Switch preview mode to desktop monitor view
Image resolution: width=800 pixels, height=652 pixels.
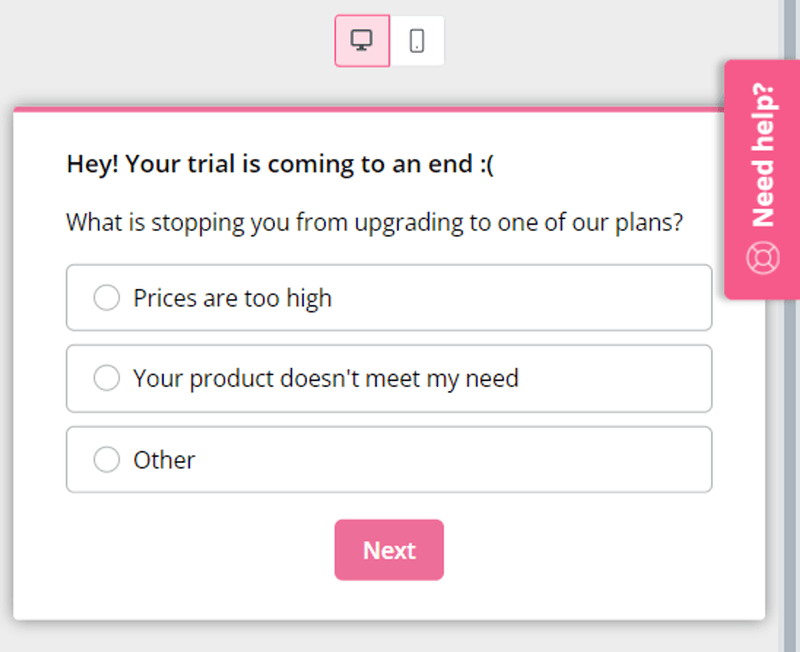[x=361, y=40]
